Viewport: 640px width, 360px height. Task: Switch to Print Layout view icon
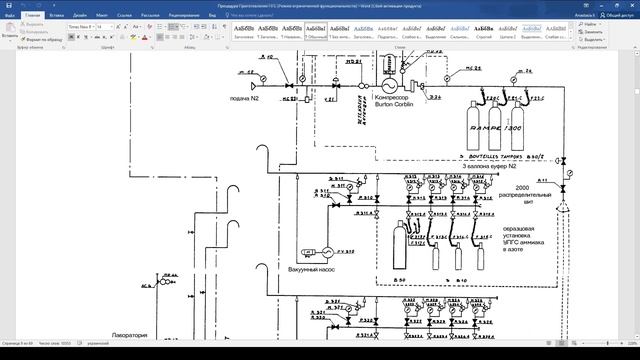(562, 343)
